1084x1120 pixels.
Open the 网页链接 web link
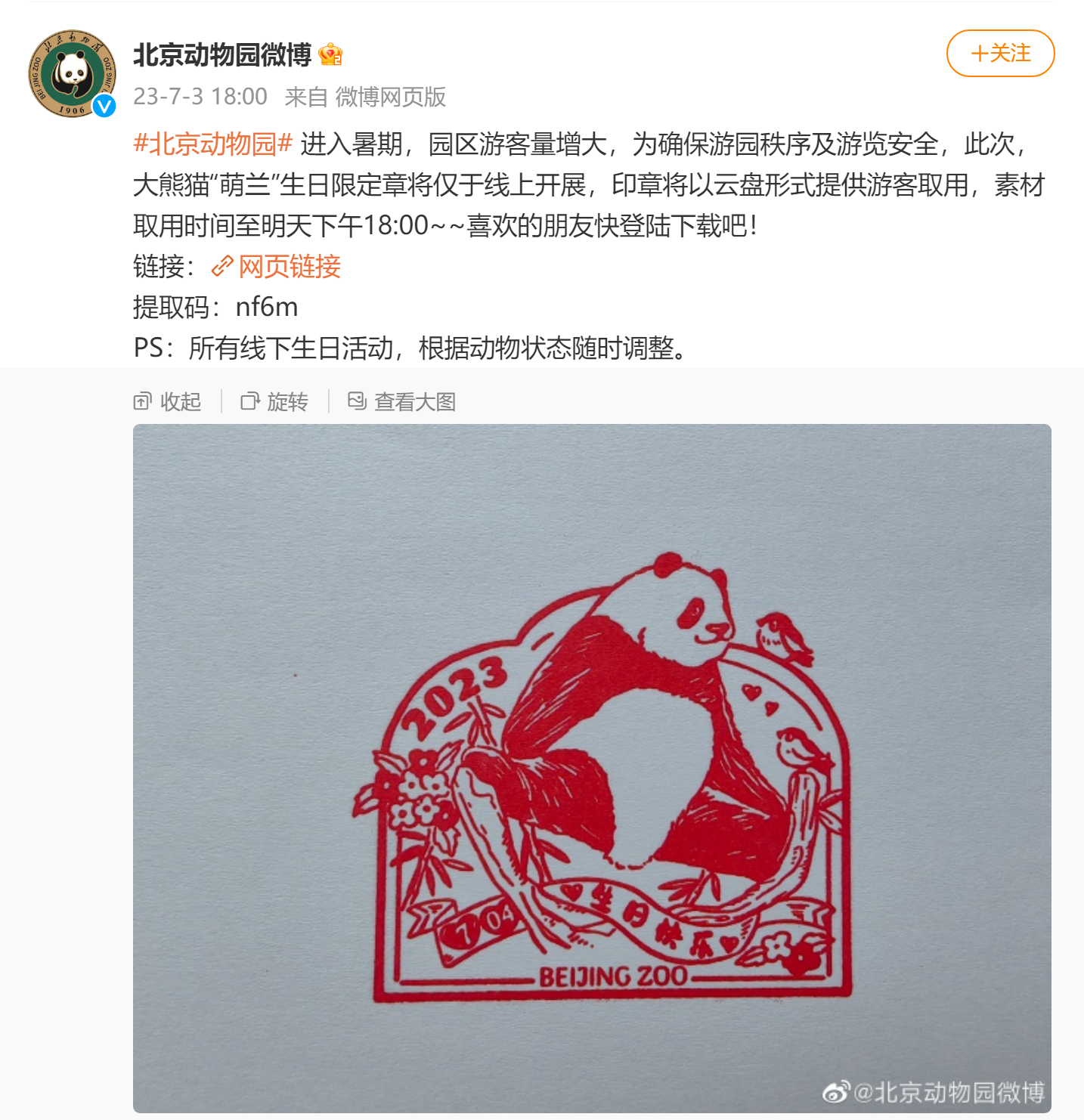click(290, 266)
